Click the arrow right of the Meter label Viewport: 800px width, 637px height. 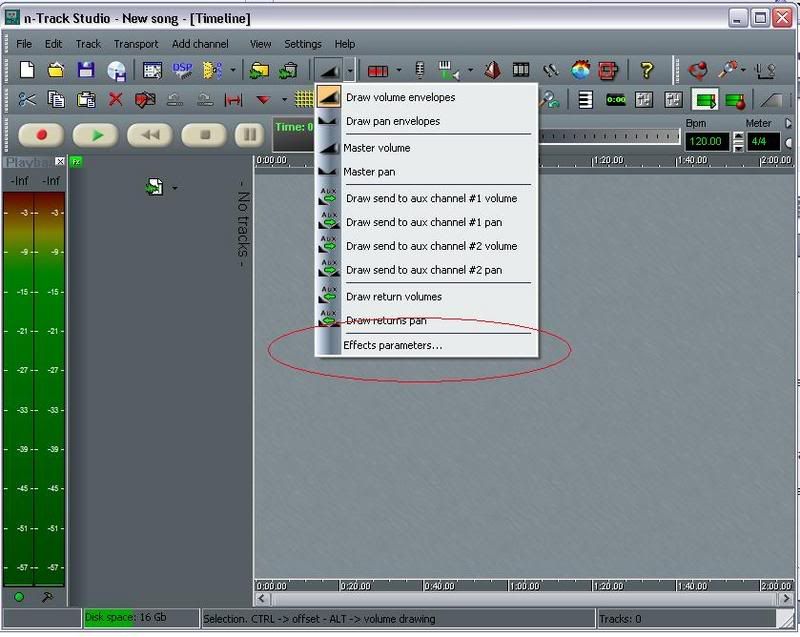[788, 123]
